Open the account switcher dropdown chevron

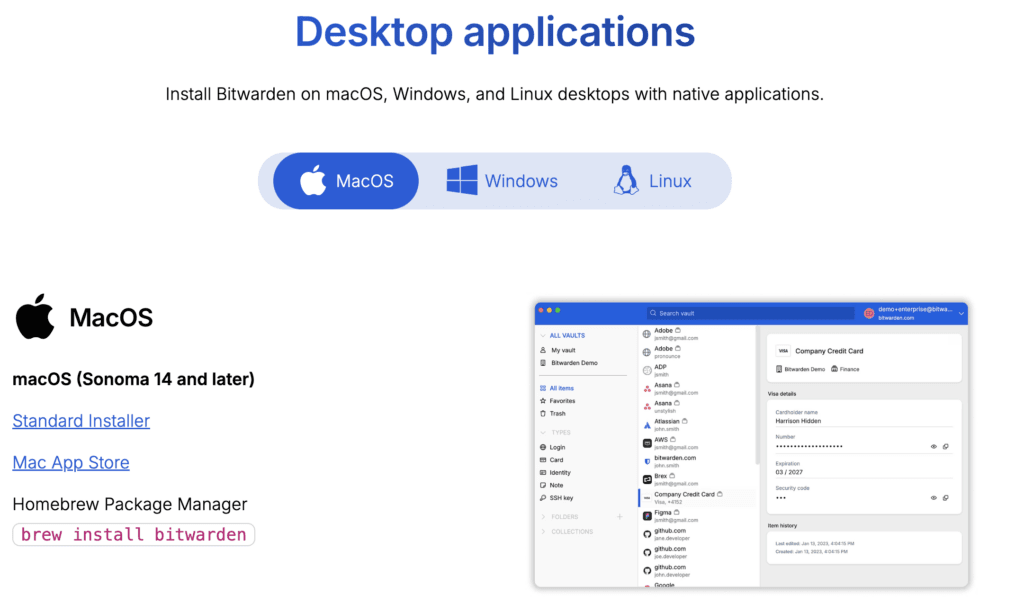[961, 313]
